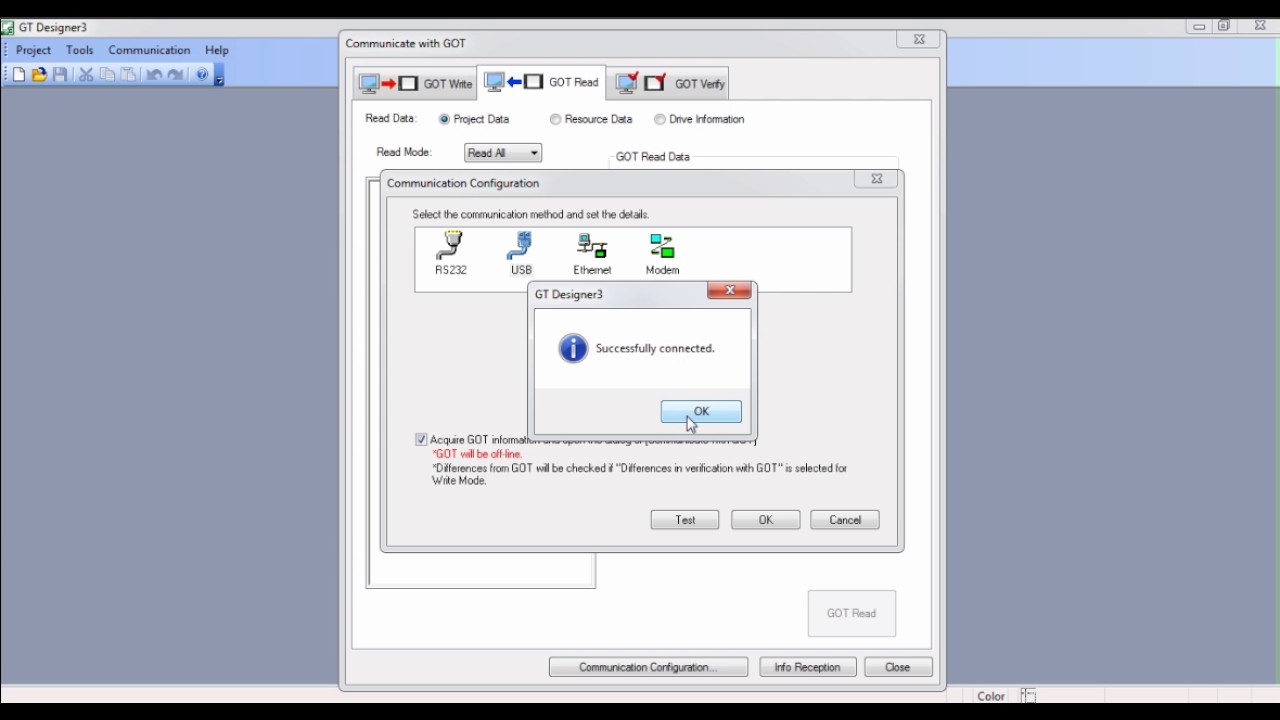Open the Read Mode dropdown

tap(503, 153)
